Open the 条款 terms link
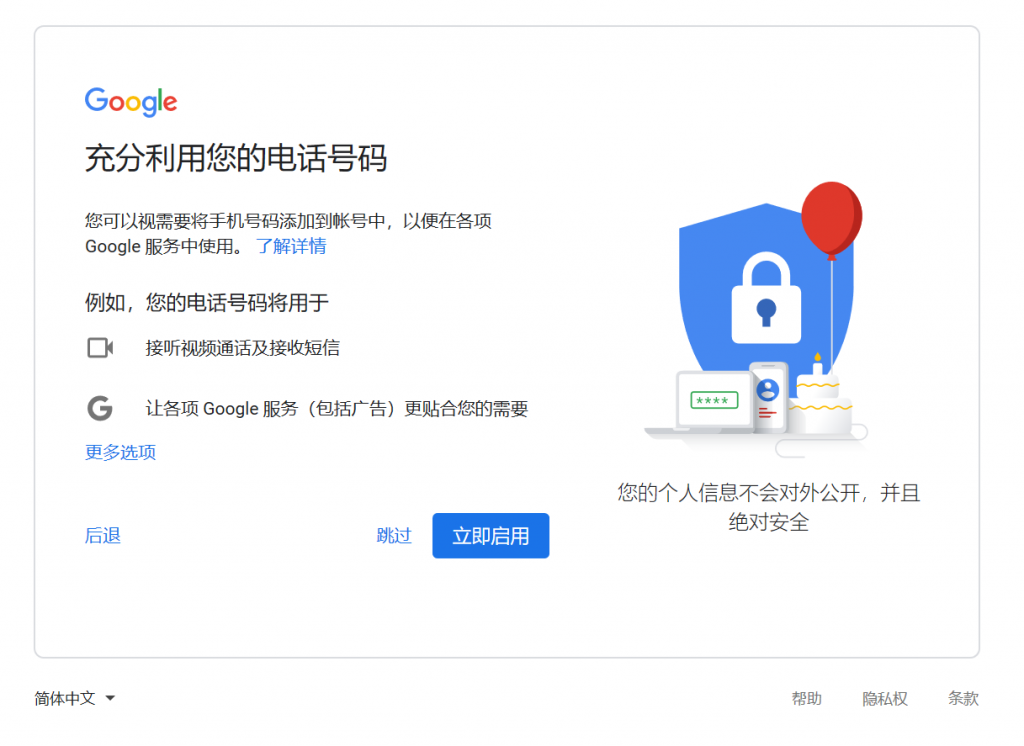The width and height of the screenshot is (1024, 746). (x=963, y=698)
